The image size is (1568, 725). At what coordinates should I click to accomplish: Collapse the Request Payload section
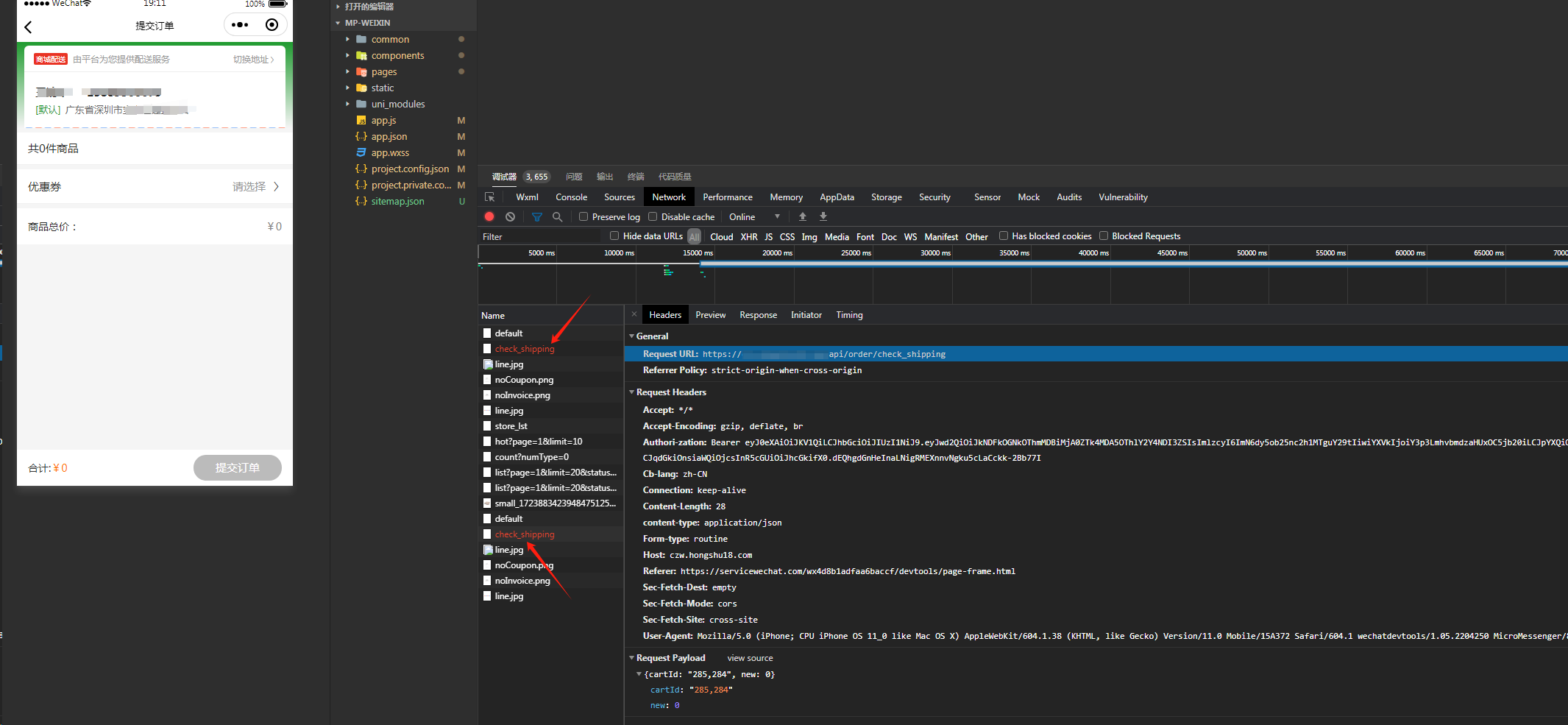click(631, 658)
